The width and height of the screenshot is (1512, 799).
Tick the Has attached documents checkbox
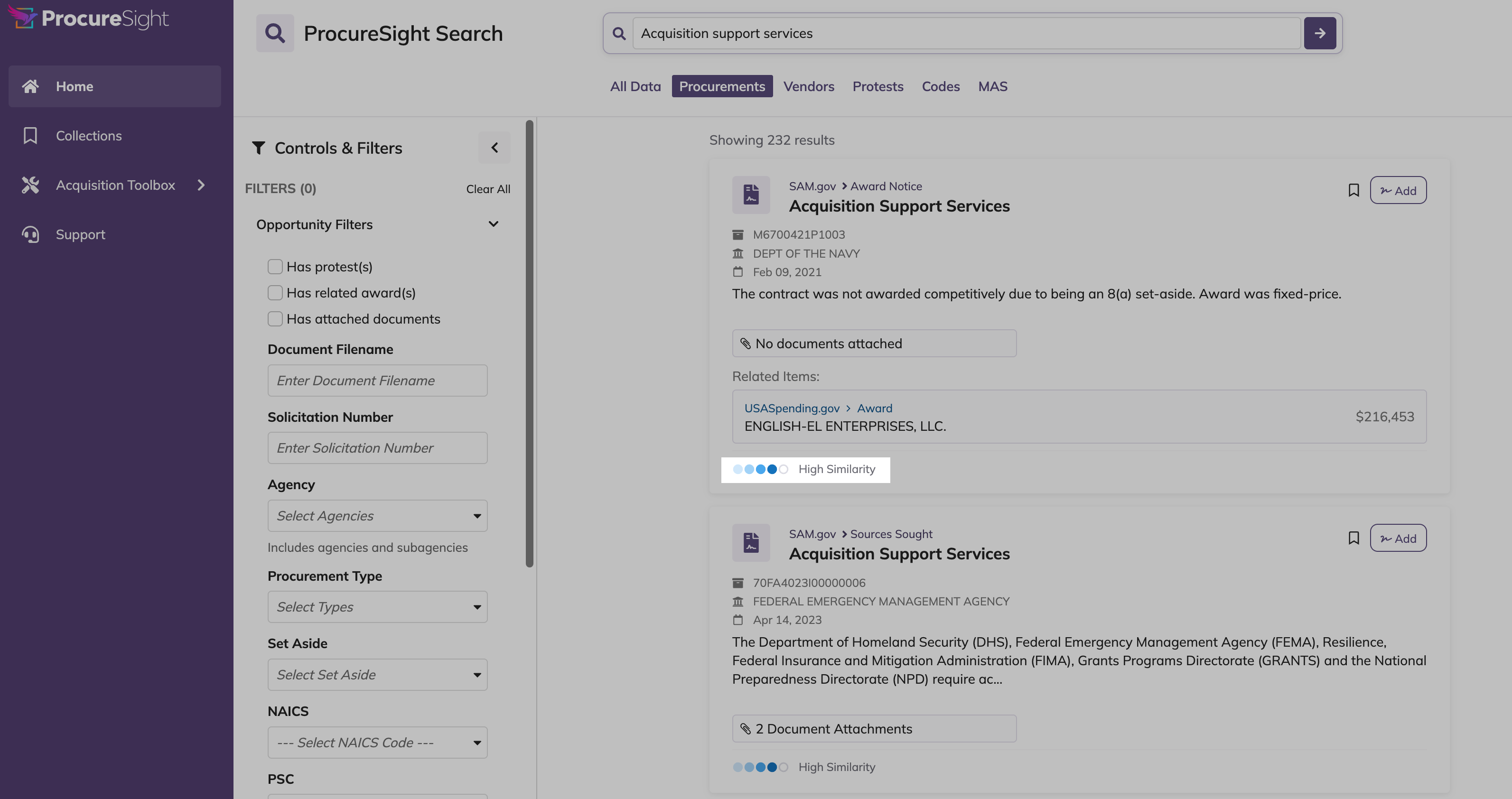coord(275,319)
